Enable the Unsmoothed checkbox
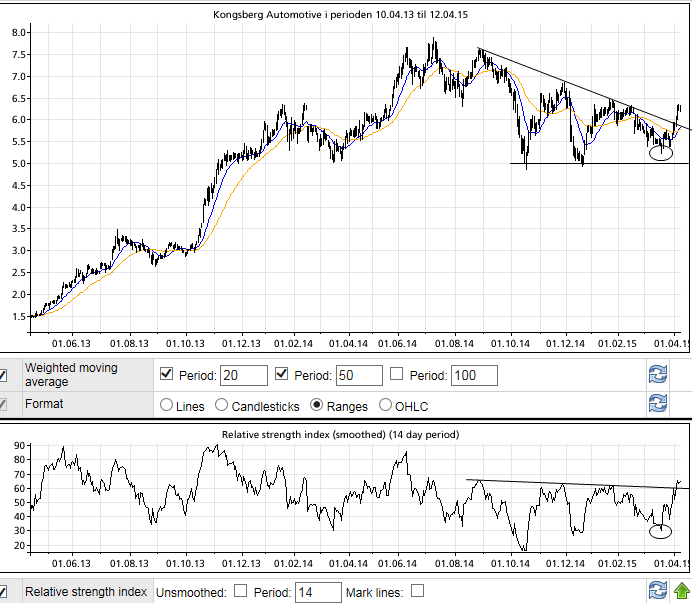The height and width of the screenshot is (603, 692). click(241, 592)
